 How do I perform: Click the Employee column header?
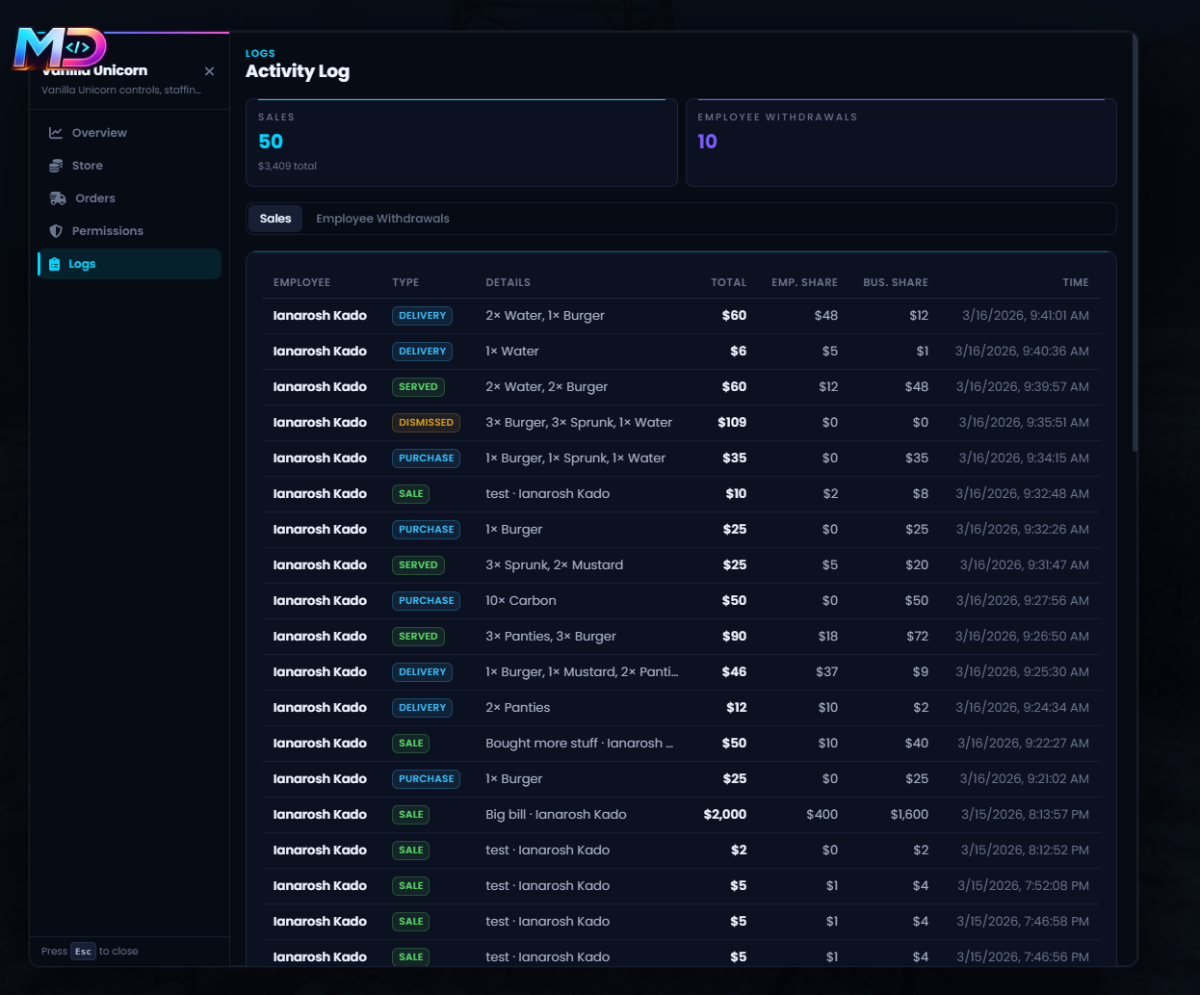[x=302, y=283]
